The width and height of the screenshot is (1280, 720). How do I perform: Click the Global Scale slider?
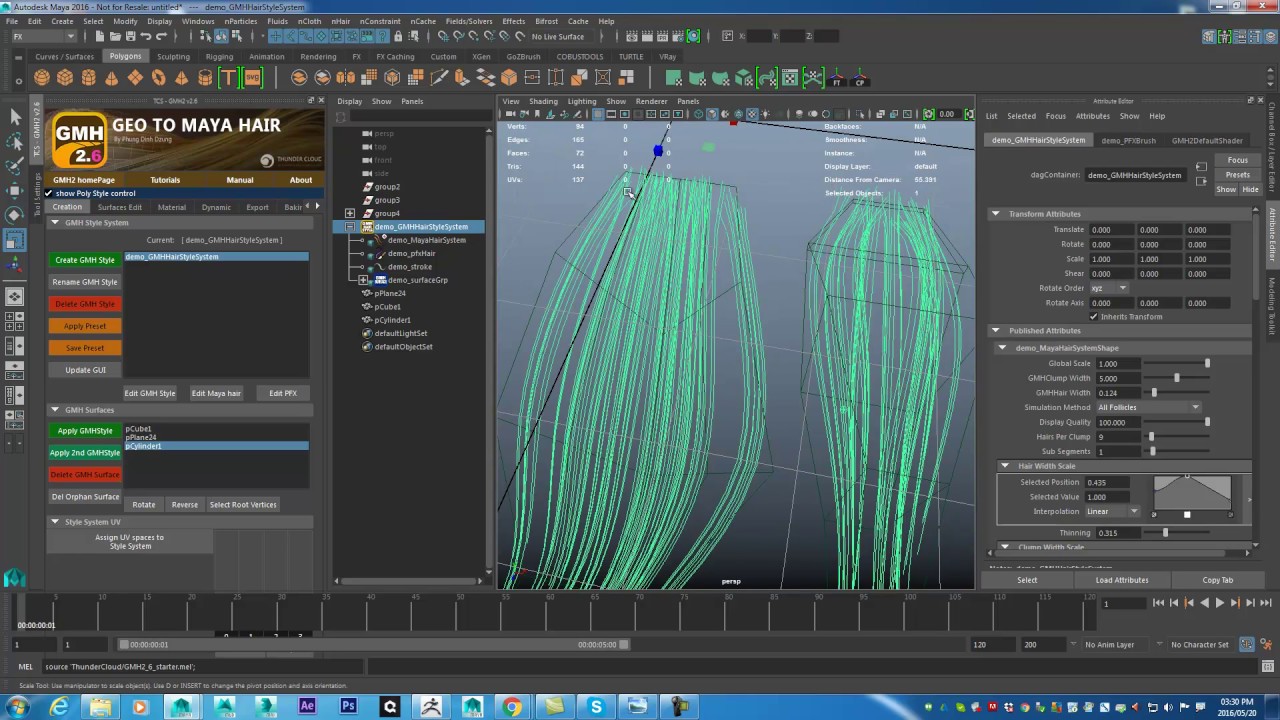click(1177, 364)
